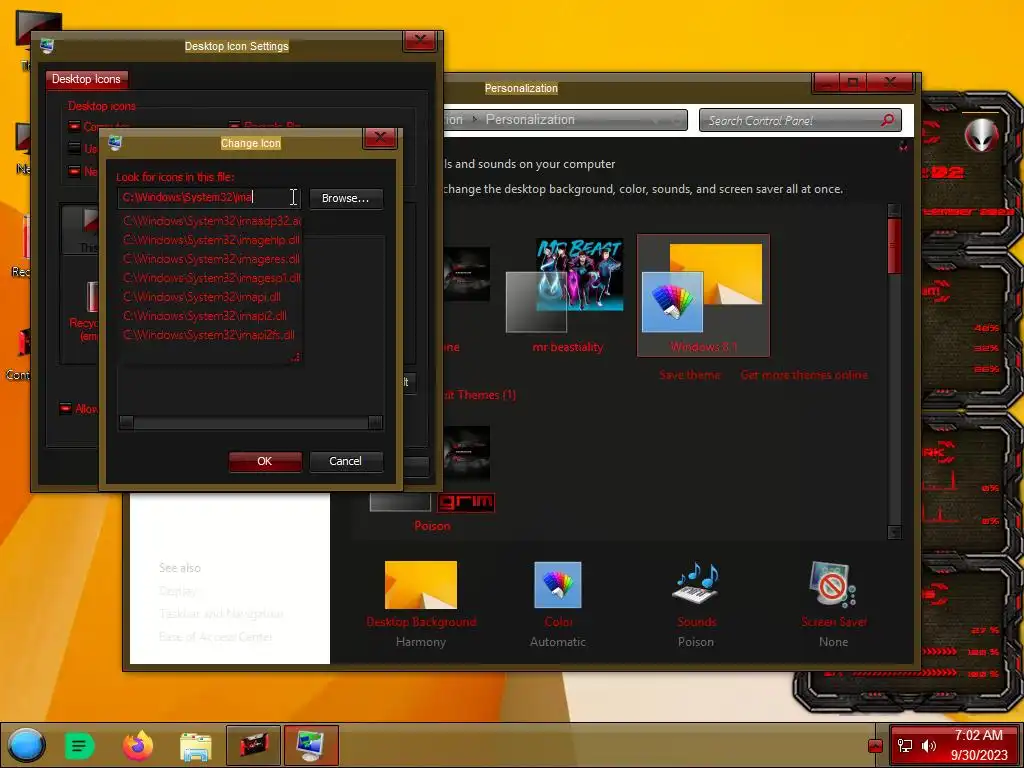Select suggestion ending in imasdp32

pos(212,221)
